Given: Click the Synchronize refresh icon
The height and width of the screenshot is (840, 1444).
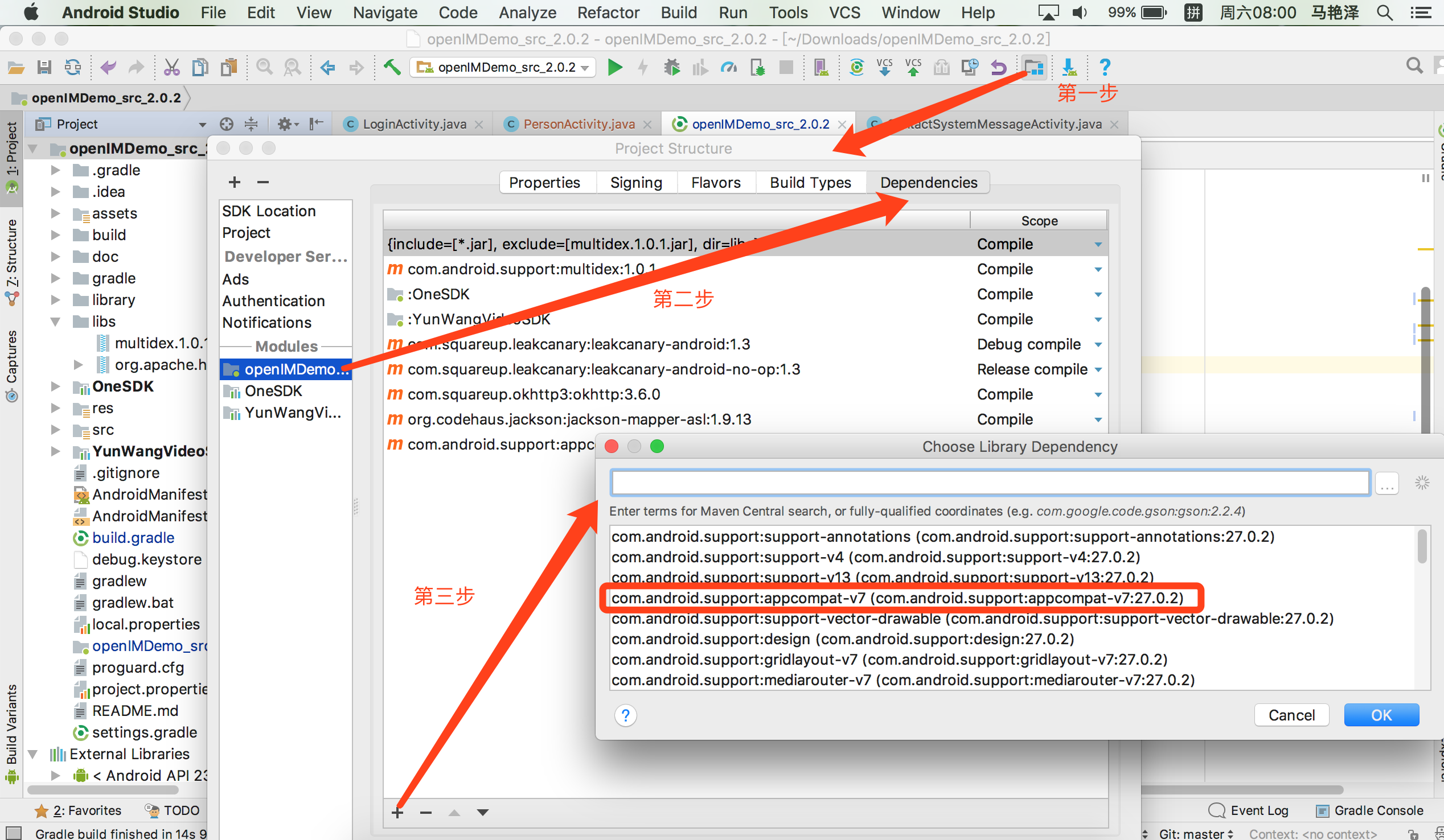Looking at the screenshot, I should click(x=73, y=68).
